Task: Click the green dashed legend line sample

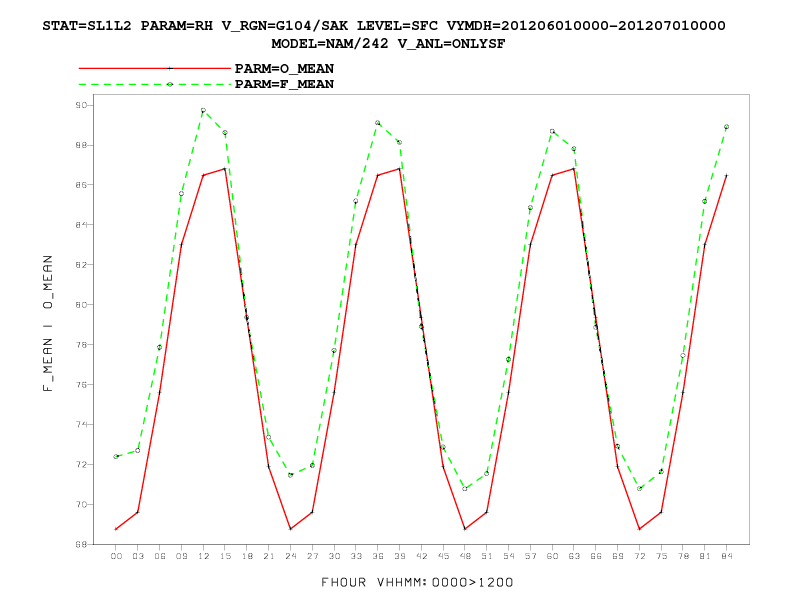Action: tap(155, 84)
